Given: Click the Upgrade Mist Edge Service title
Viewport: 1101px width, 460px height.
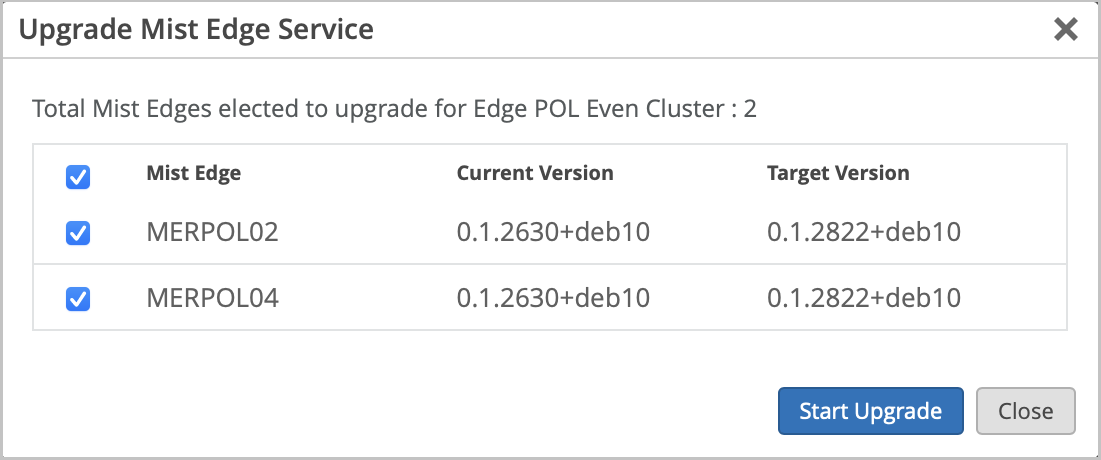Looking at the screenshot, I should (x=196, y=30).
